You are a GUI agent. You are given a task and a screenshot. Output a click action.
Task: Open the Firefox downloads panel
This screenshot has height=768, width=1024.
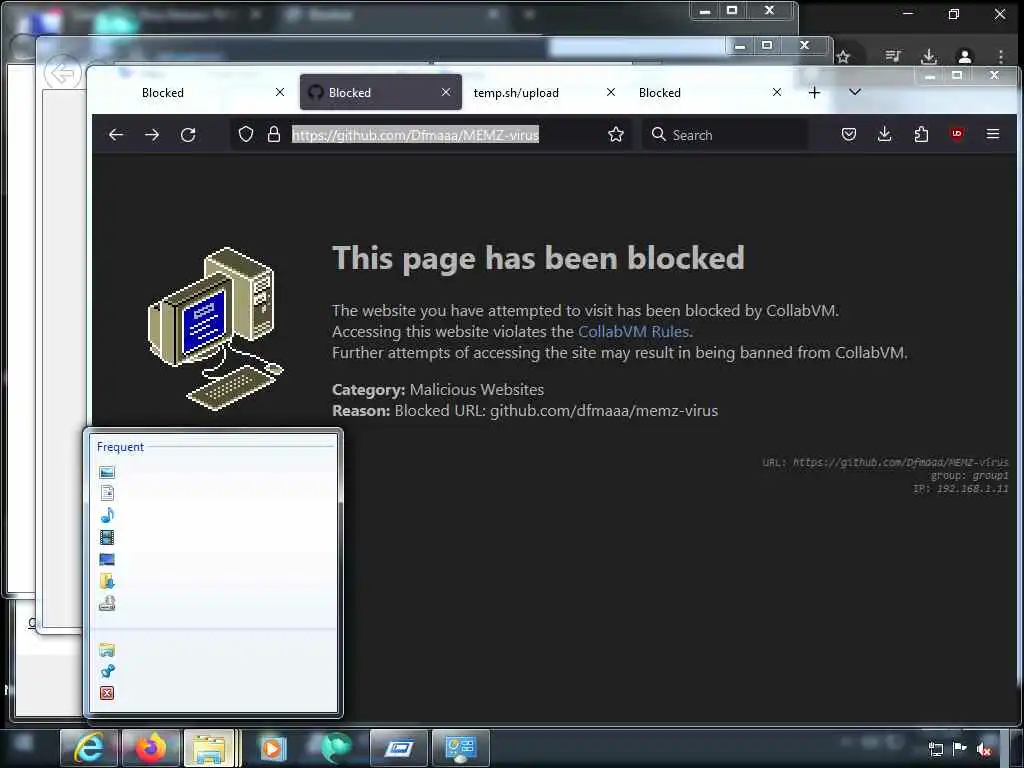tap(884, 135)
